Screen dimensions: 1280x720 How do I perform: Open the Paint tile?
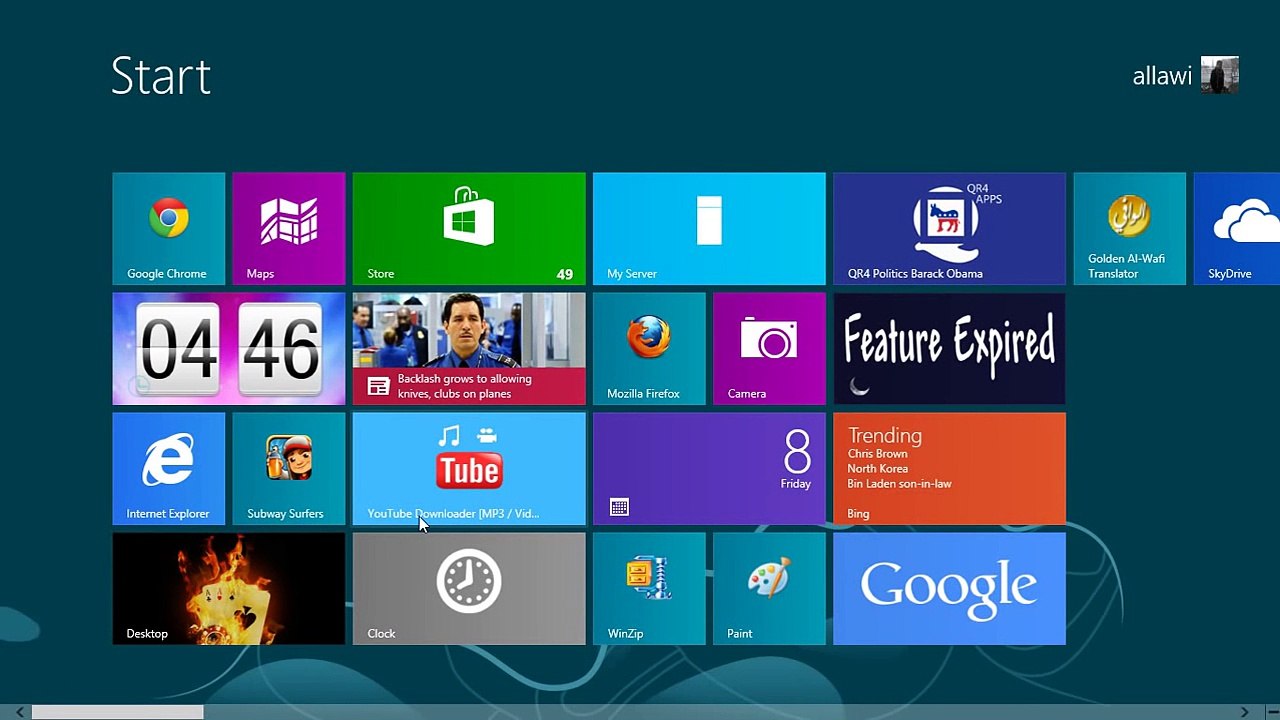click(x=769, y=589)
